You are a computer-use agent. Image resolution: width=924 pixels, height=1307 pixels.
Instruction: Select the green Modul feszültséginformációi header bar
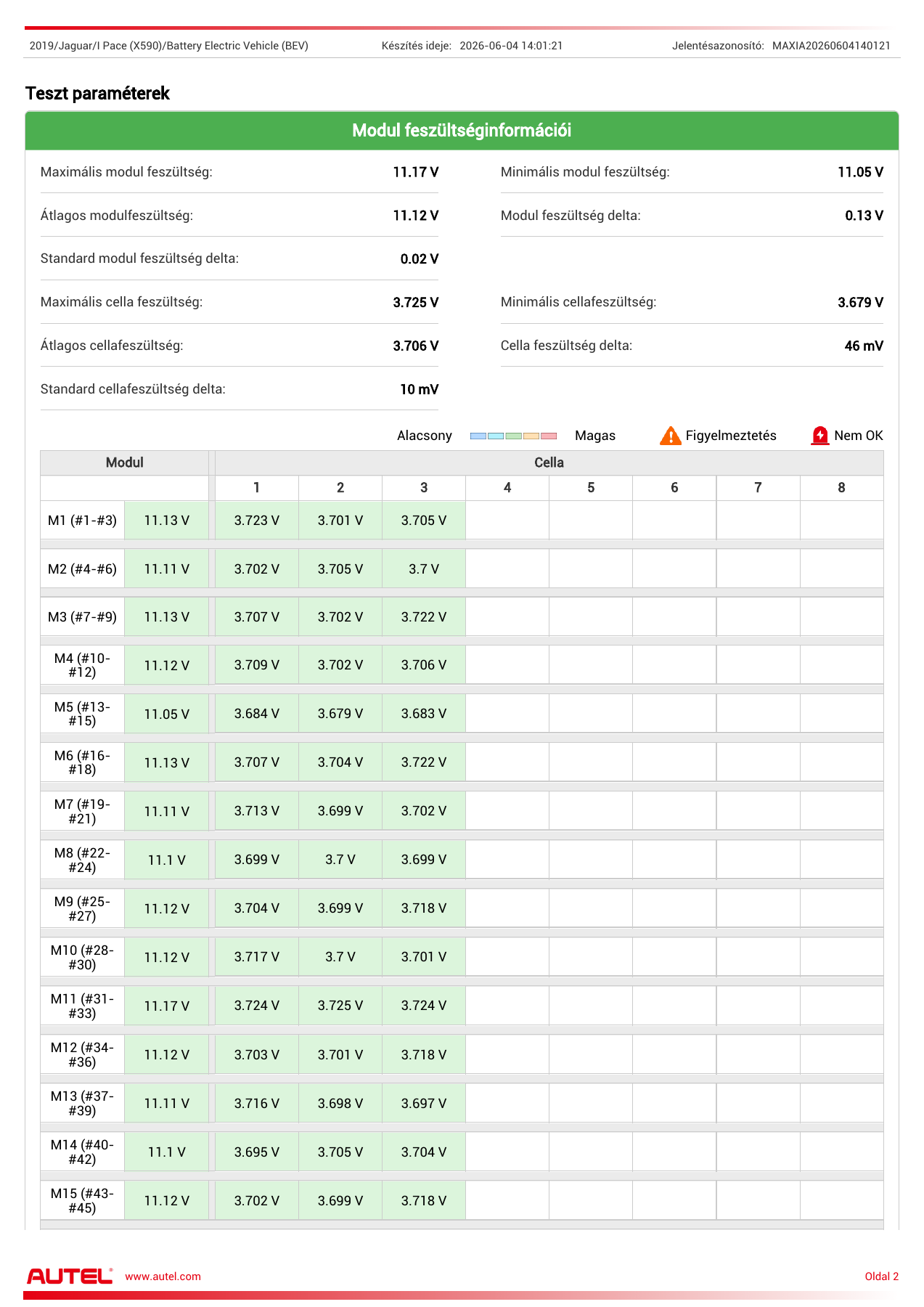point(462,131)
